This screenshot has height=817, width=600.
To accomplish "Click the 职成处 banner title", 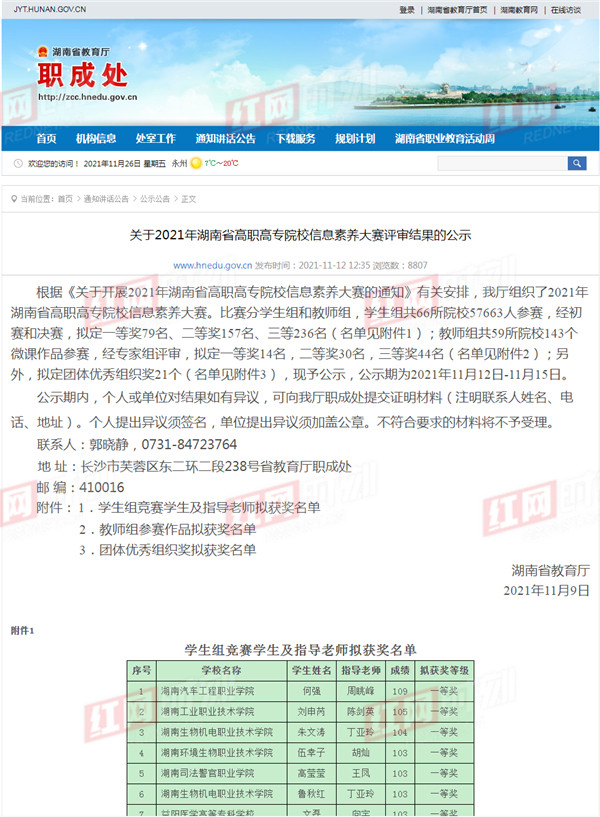I will pyautogui.click(x=82, y=76).
